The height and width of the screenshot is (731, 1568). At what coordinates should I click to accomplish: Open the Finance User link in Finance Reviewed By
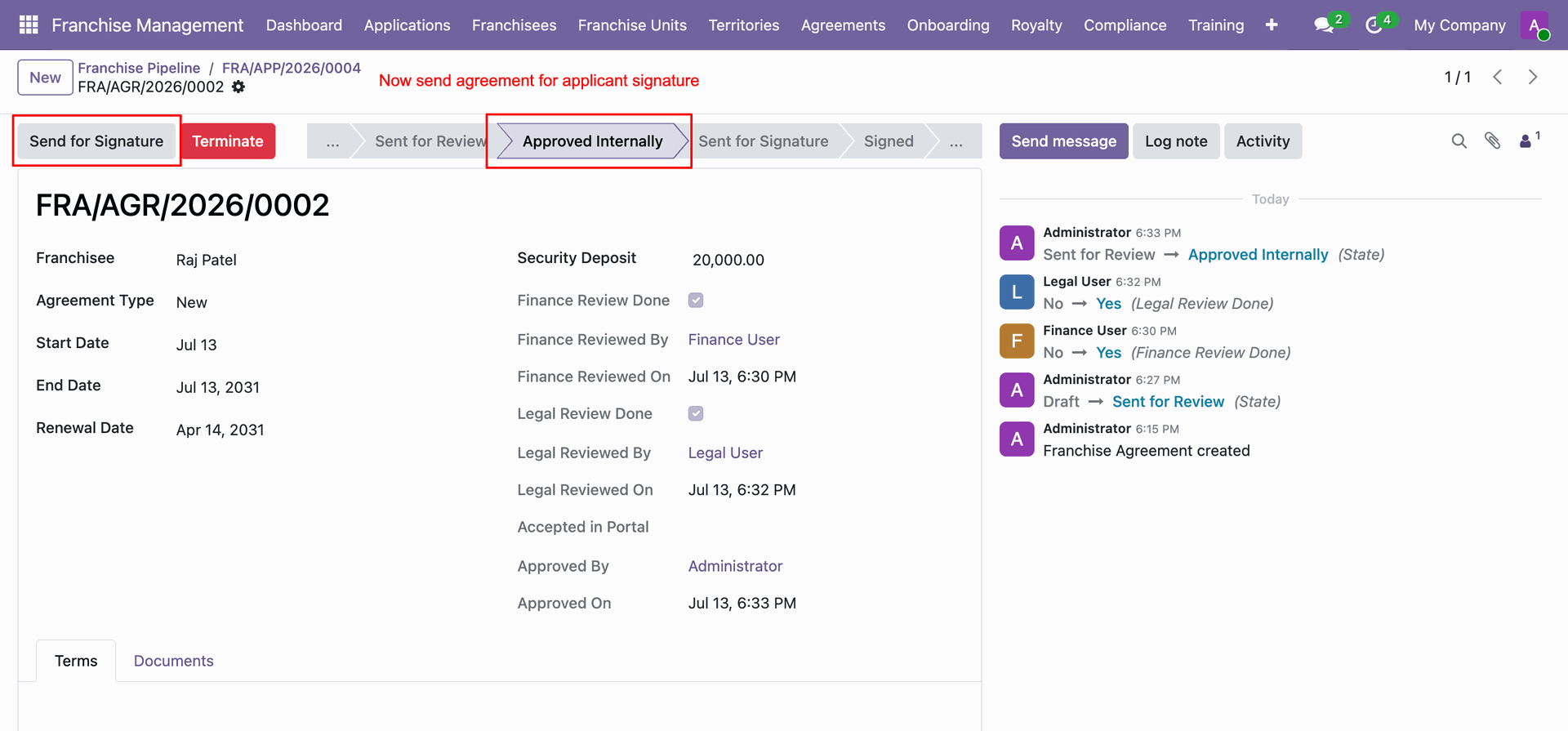coord(733,340)
